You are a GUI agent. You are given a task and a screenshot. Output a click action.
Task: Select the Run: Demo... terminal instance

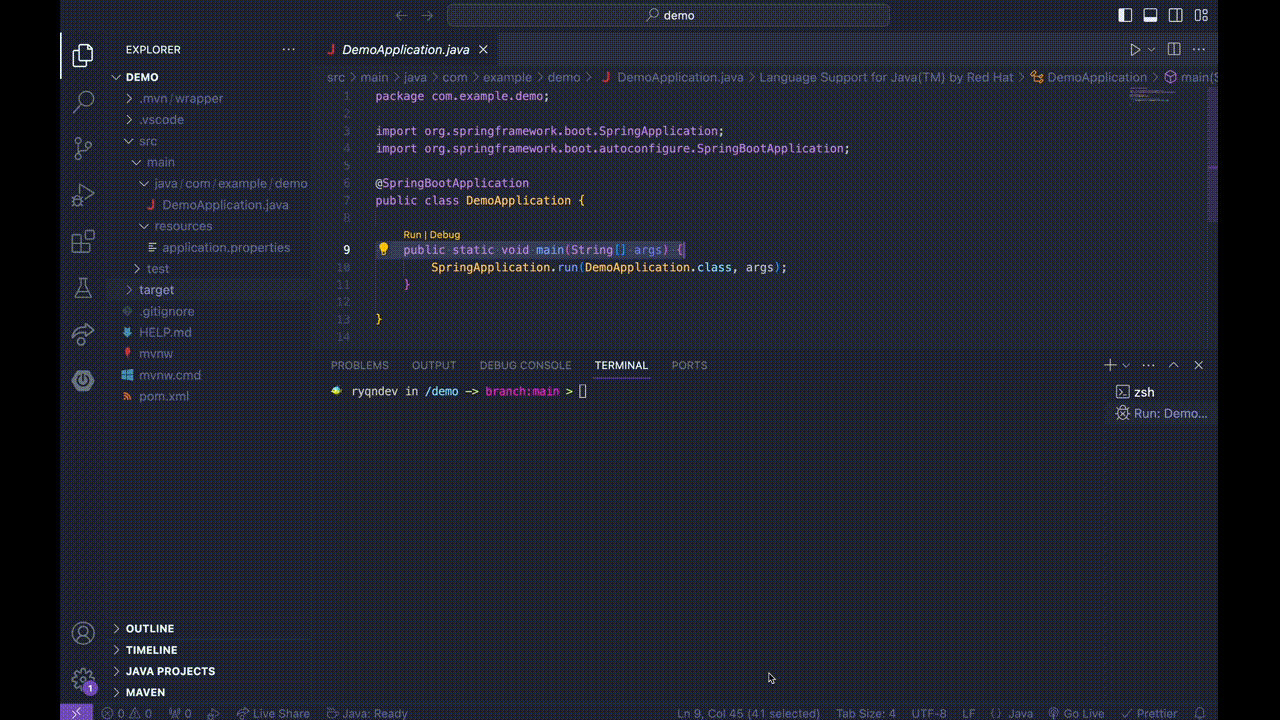pyautogui.click(x=1160, y=413)
